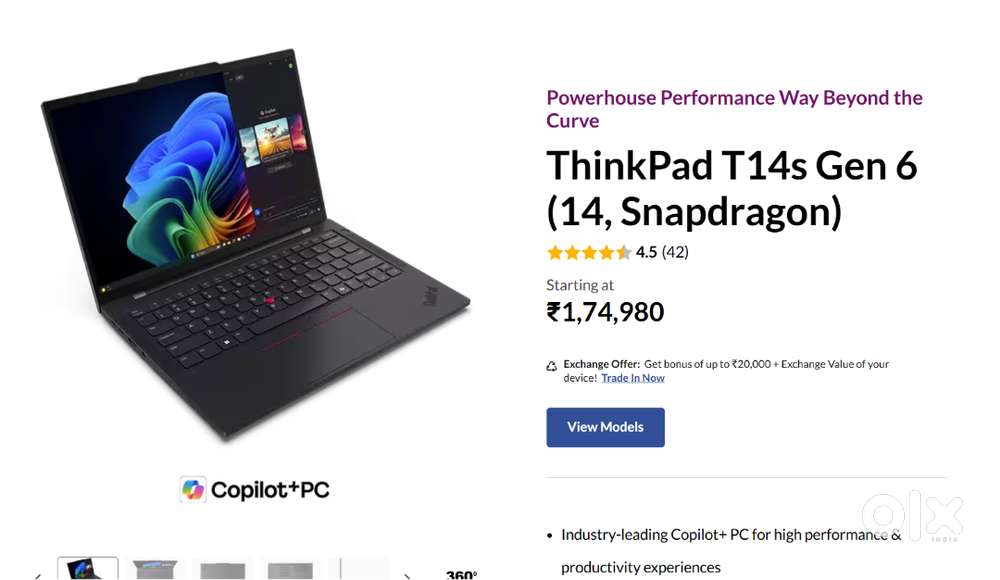Select the first laptop front-view thumbnail
The height and width of the screenshot is (580, 1000).
[x=88, y=569]
